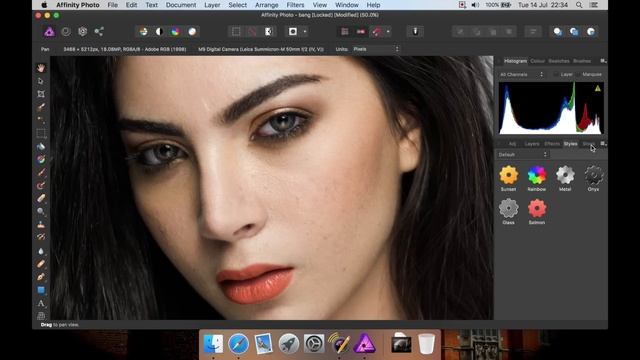
Task: Toggle the Quick Mask toolbar button
Action: tap(293, 31)
